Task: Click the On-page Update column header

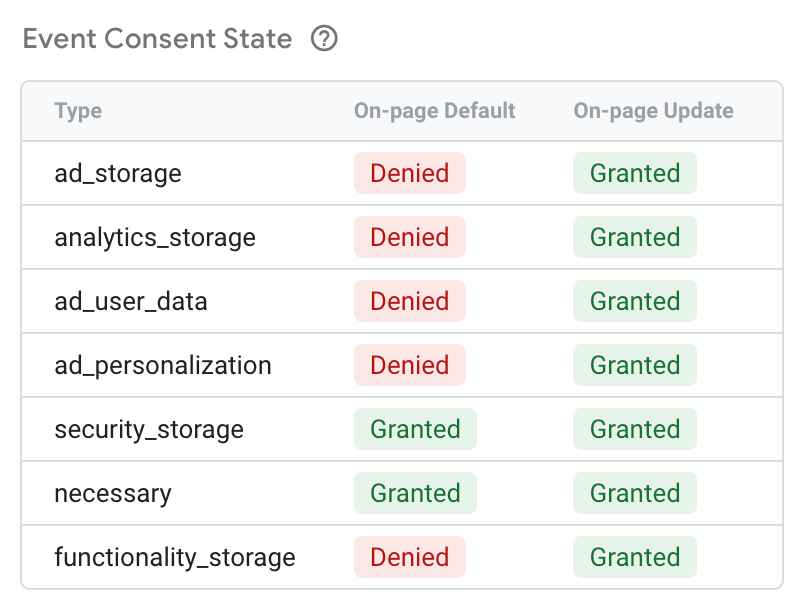Action: (x=653, y=111)
